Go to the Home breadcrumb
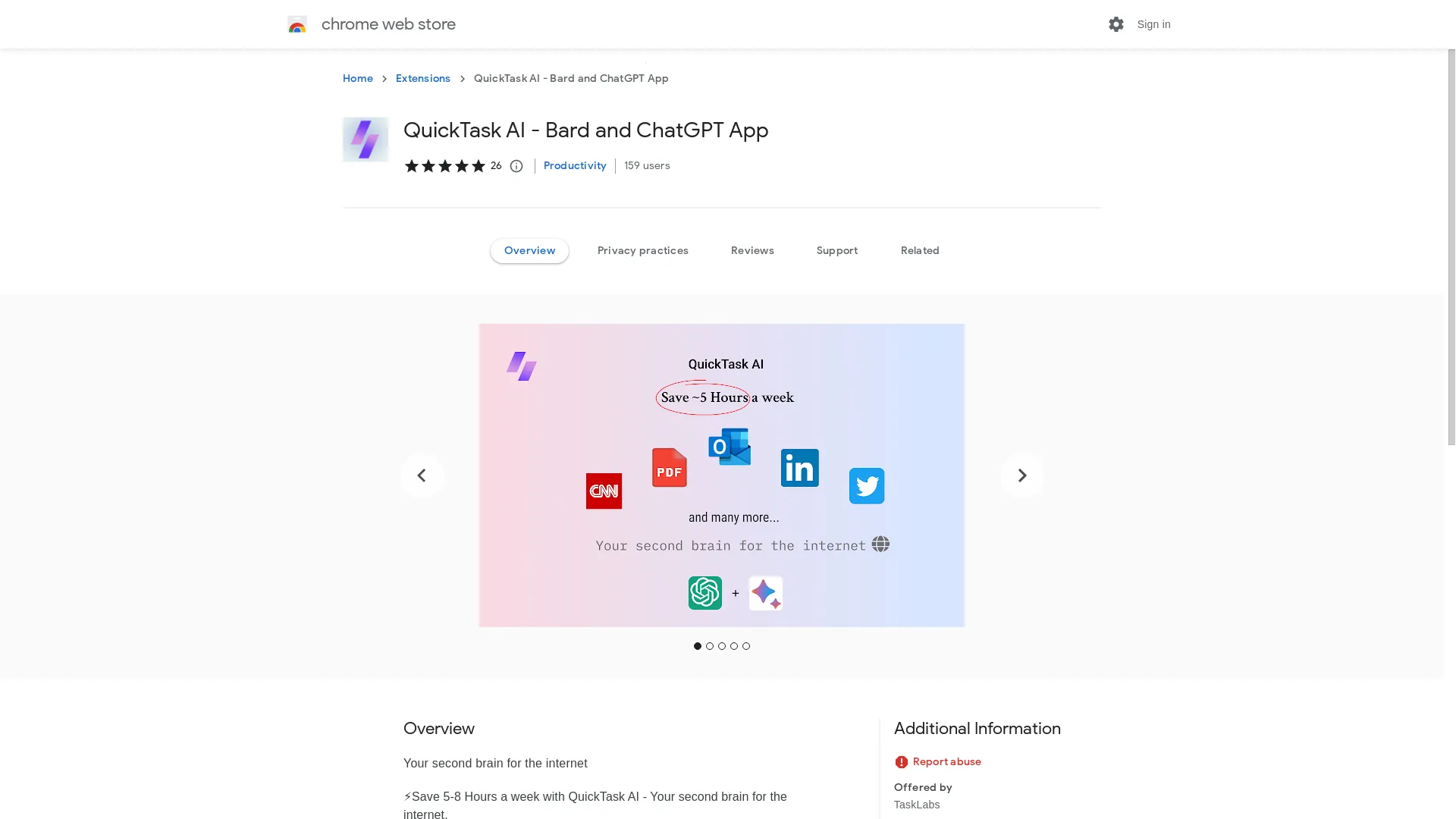Screen dimensions: 1456x819 point(357,78)
